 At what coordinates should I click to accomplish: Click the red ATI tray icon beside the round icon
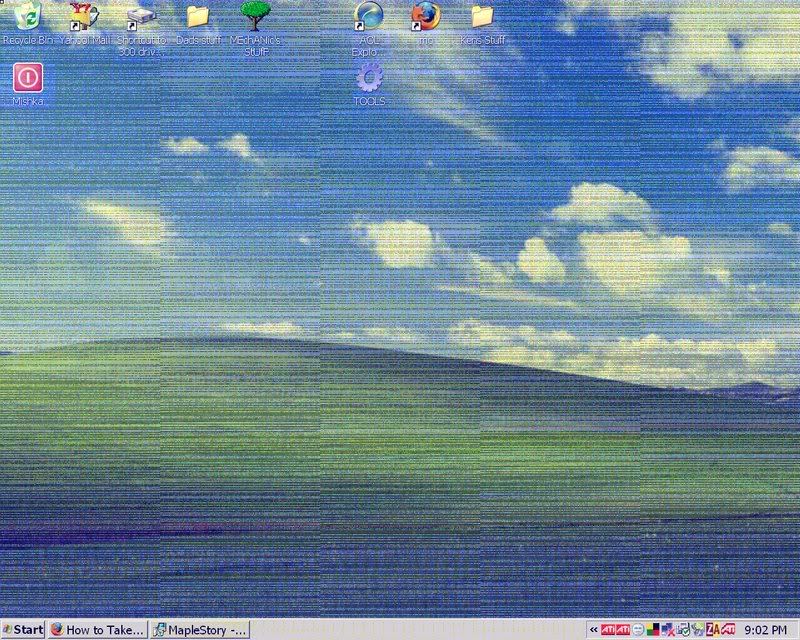[623, 630]
